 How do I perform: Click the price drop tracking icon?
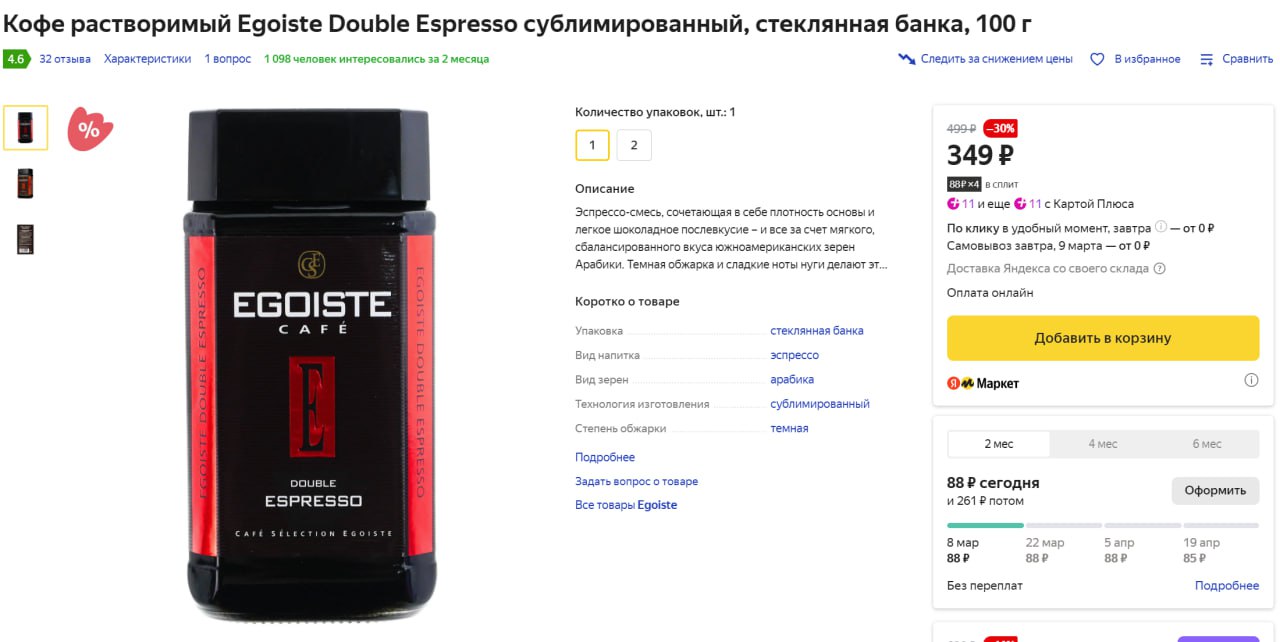[x=907, y=59]
